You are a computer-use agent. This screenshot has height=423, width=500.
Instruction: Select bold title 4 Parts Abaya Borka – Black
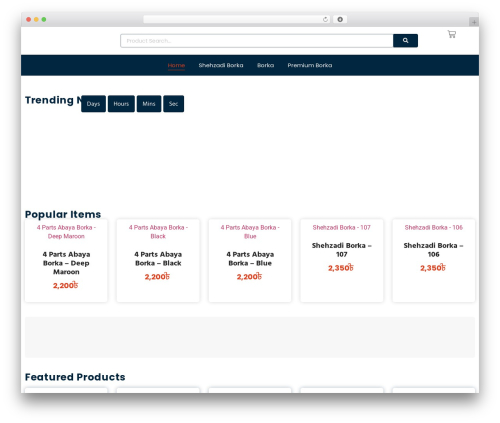point(158,259)
